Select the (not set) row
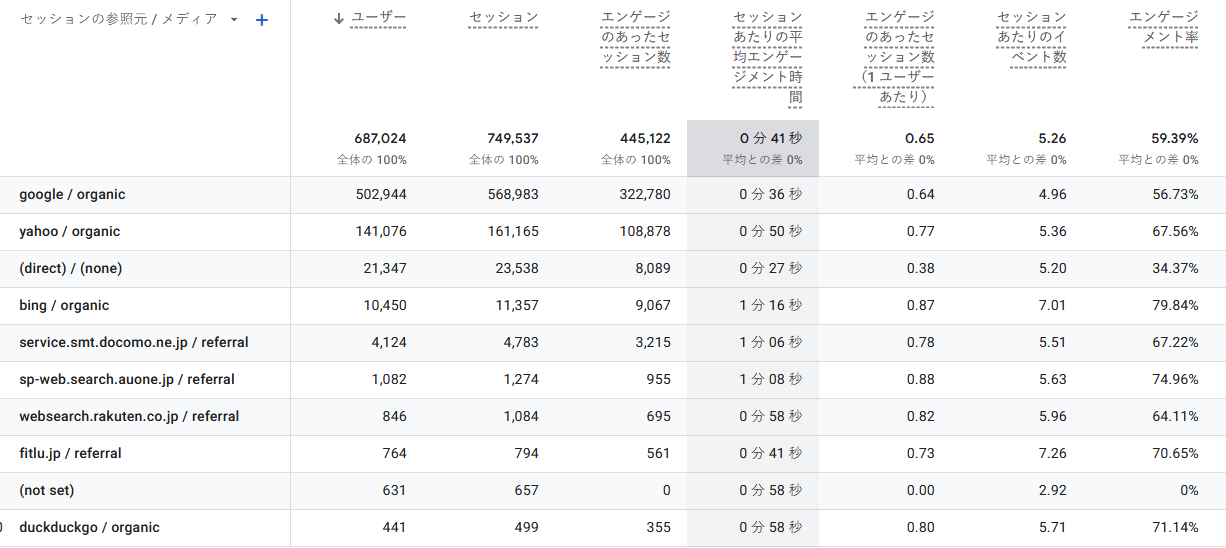Image resolution: width=1226 pixels, height=548 pixels. [x=46, y=491]
